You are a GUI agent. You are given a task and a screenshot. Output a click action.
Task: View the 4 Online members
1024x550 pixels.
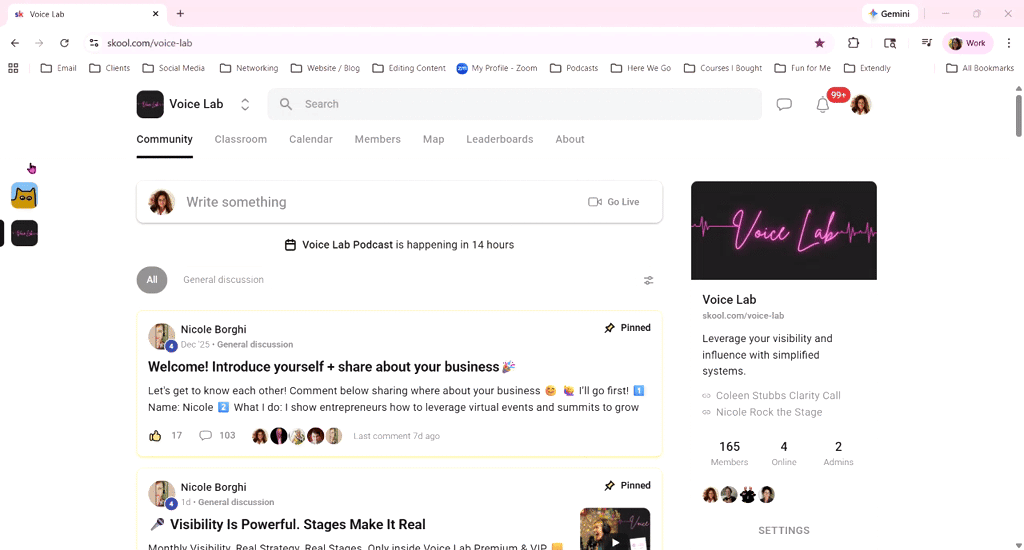coord(784,453)
